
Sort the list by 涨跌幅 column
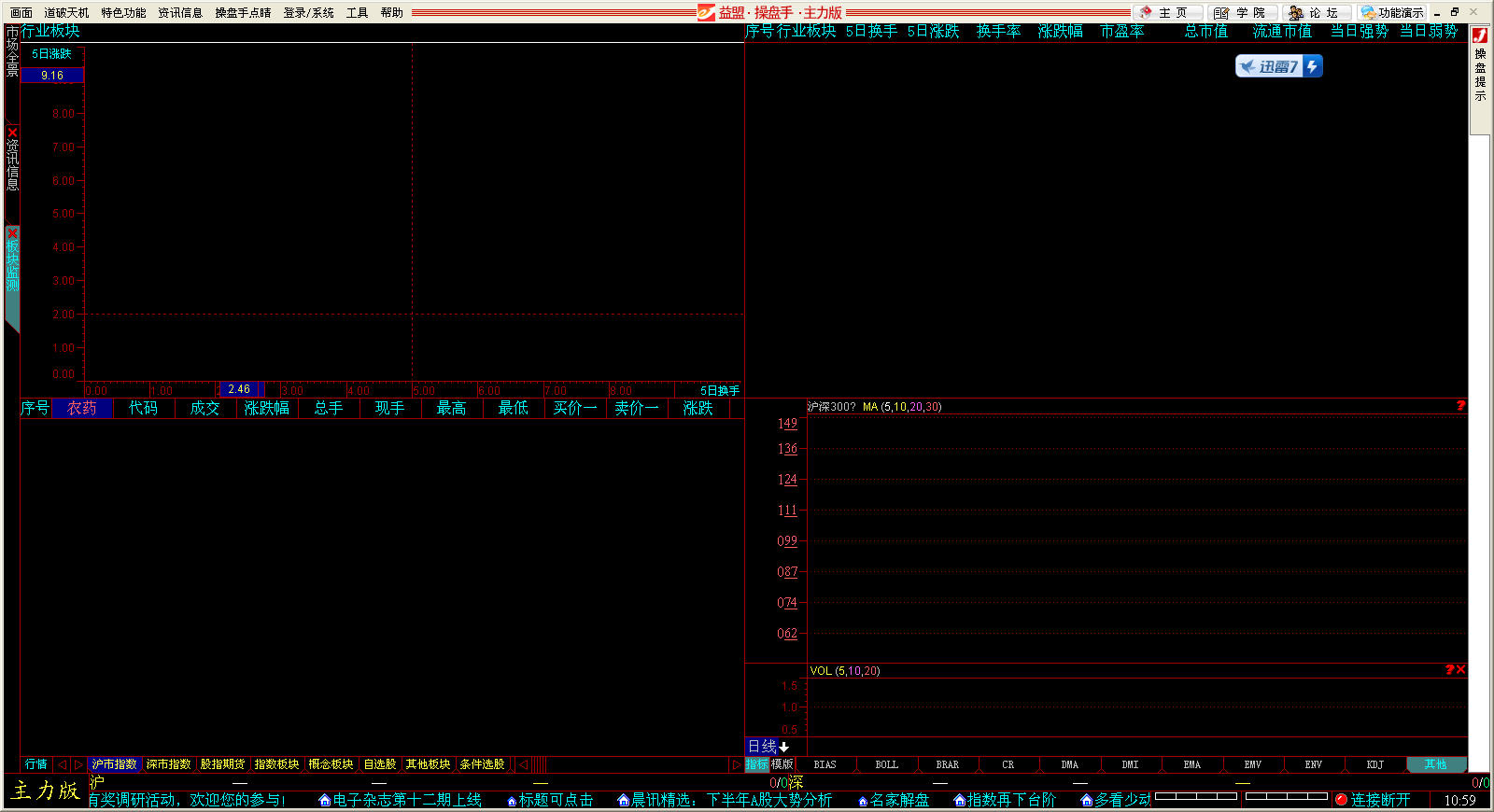[x=266, y=408]
